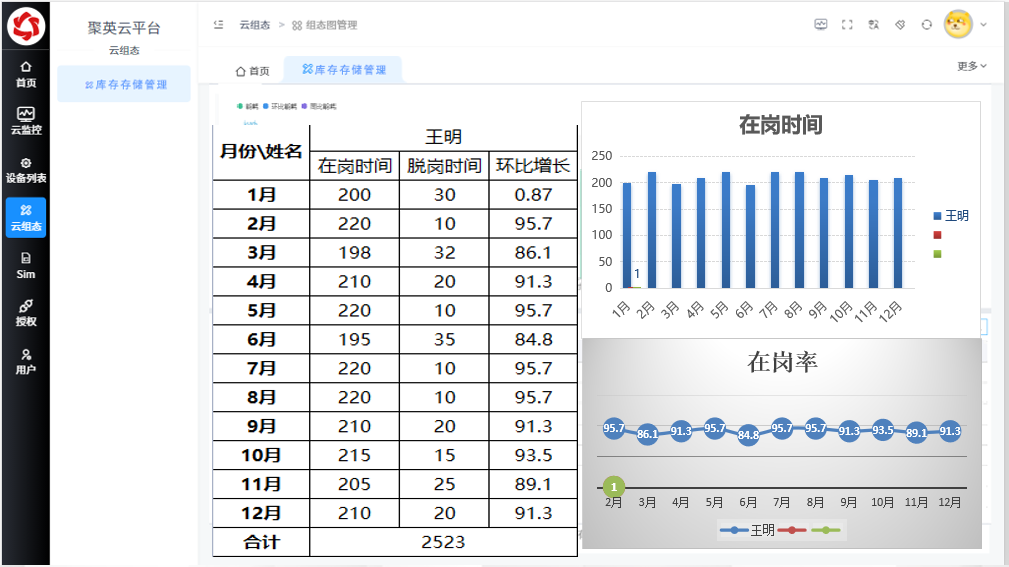Click the 86.1 data point on line chart
This screenshot has width=1009, height=567.
click(x=647, y=434)
